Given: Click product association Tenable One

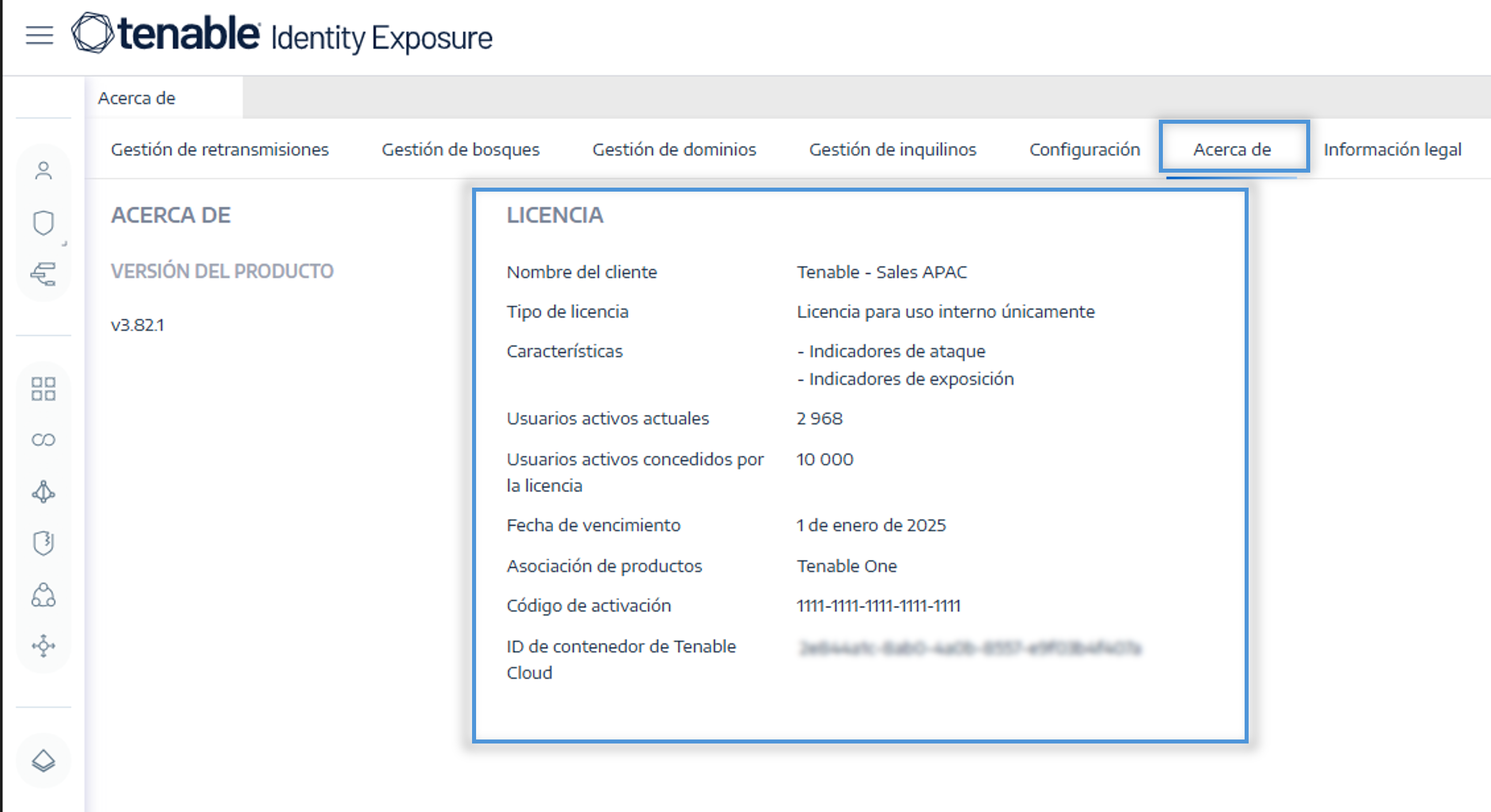Looking at the screenshot, I should (x=847, y=566).
